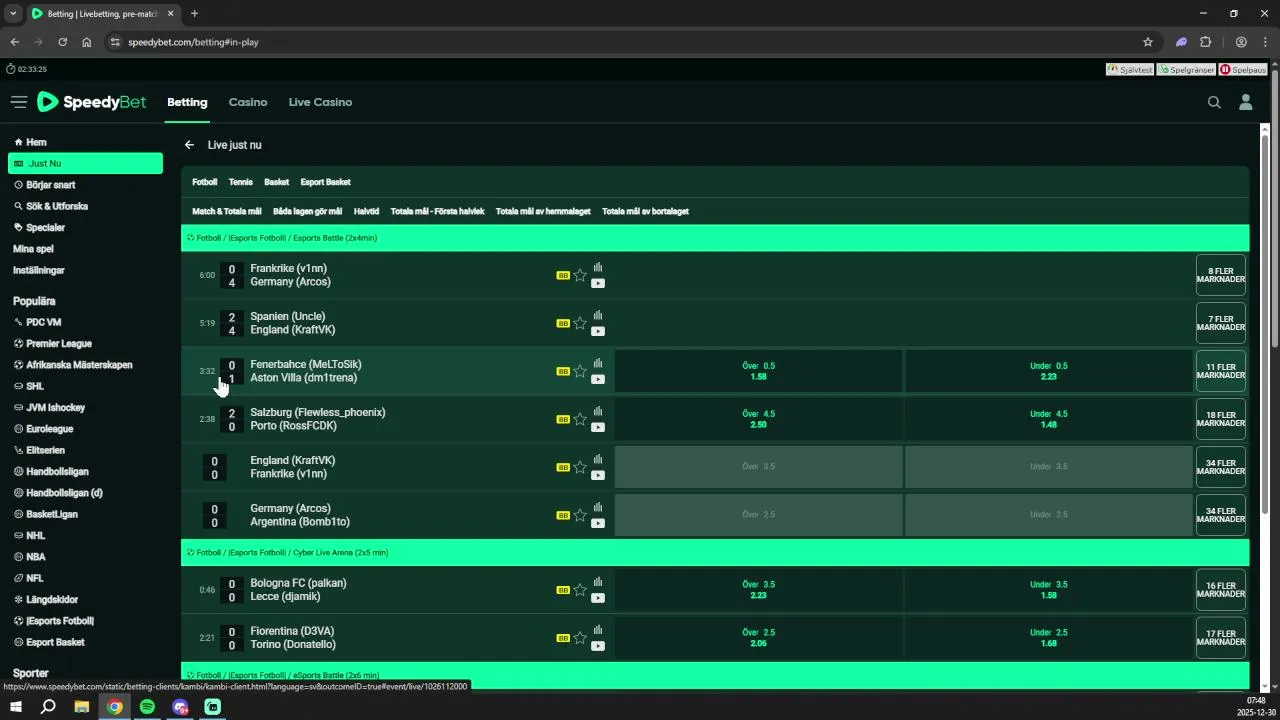1280x720 pixels.
Task: Expand 16 fler marknader for Bologna vs Lecce
Action: (1221, 590)
